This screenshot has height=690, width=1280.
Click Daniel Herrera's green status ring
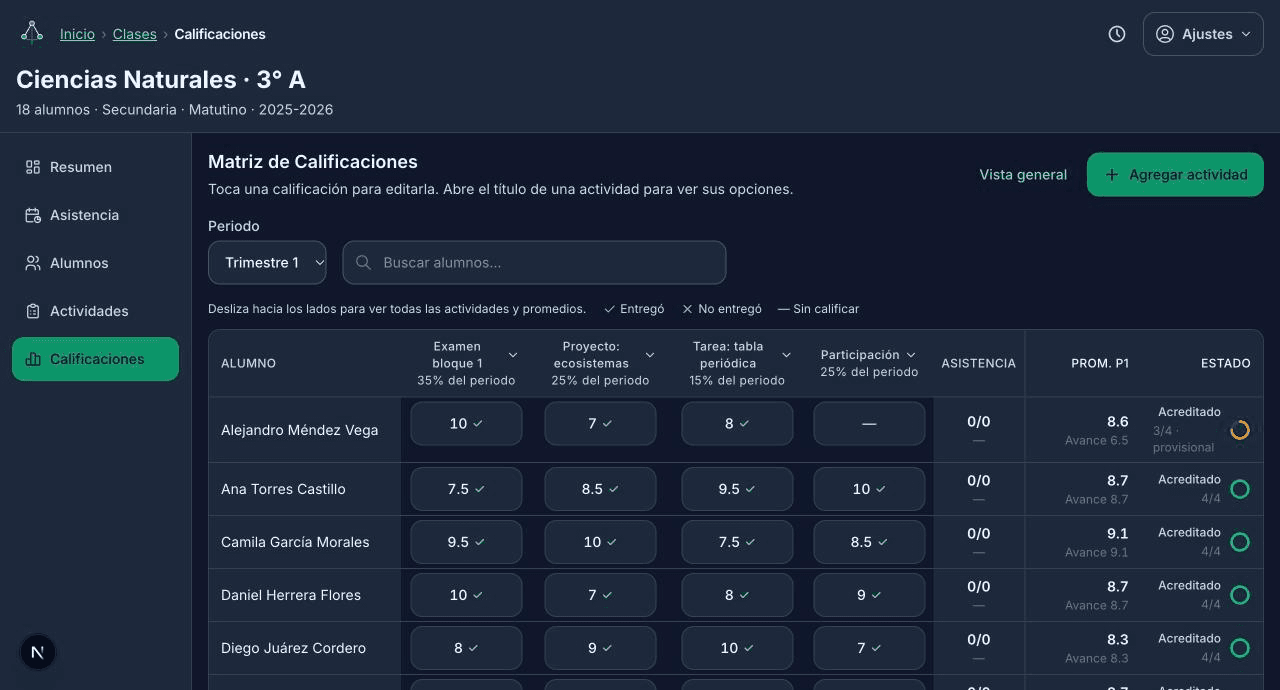point(1240,595)
